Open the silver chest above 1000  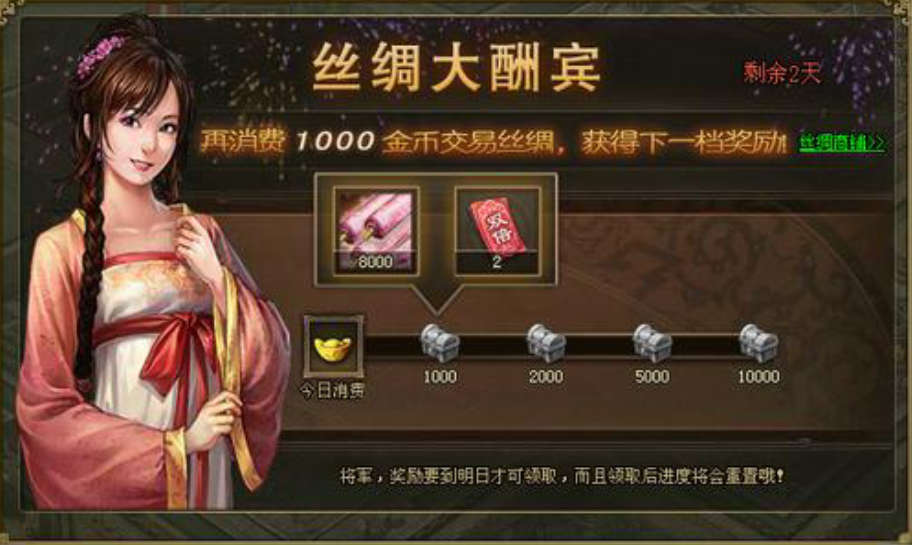pyautogui.click(x=439, y=343)
